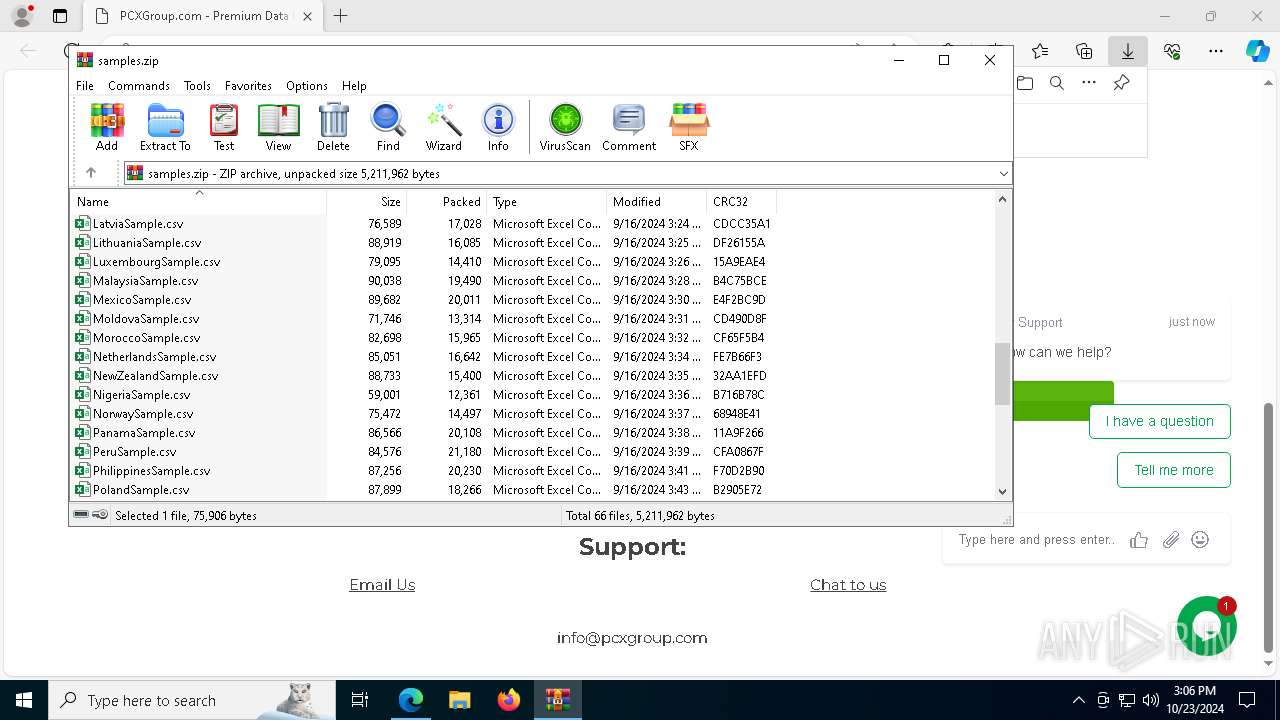Open the Favorites menu
1280x720 pixels.
248,86
